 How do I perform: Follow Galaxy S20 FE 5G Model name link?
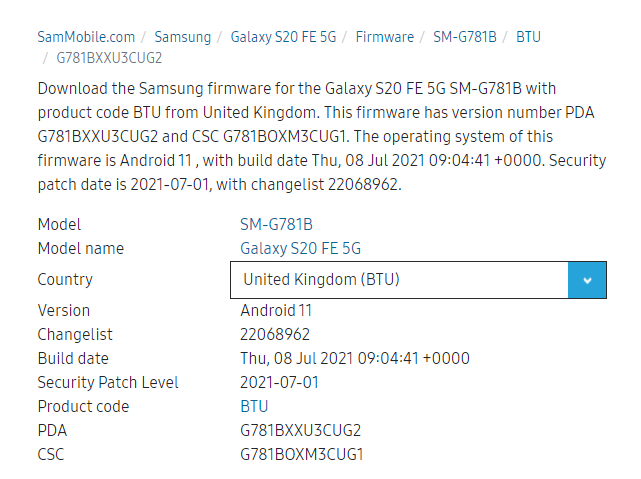tap(300, 248)
